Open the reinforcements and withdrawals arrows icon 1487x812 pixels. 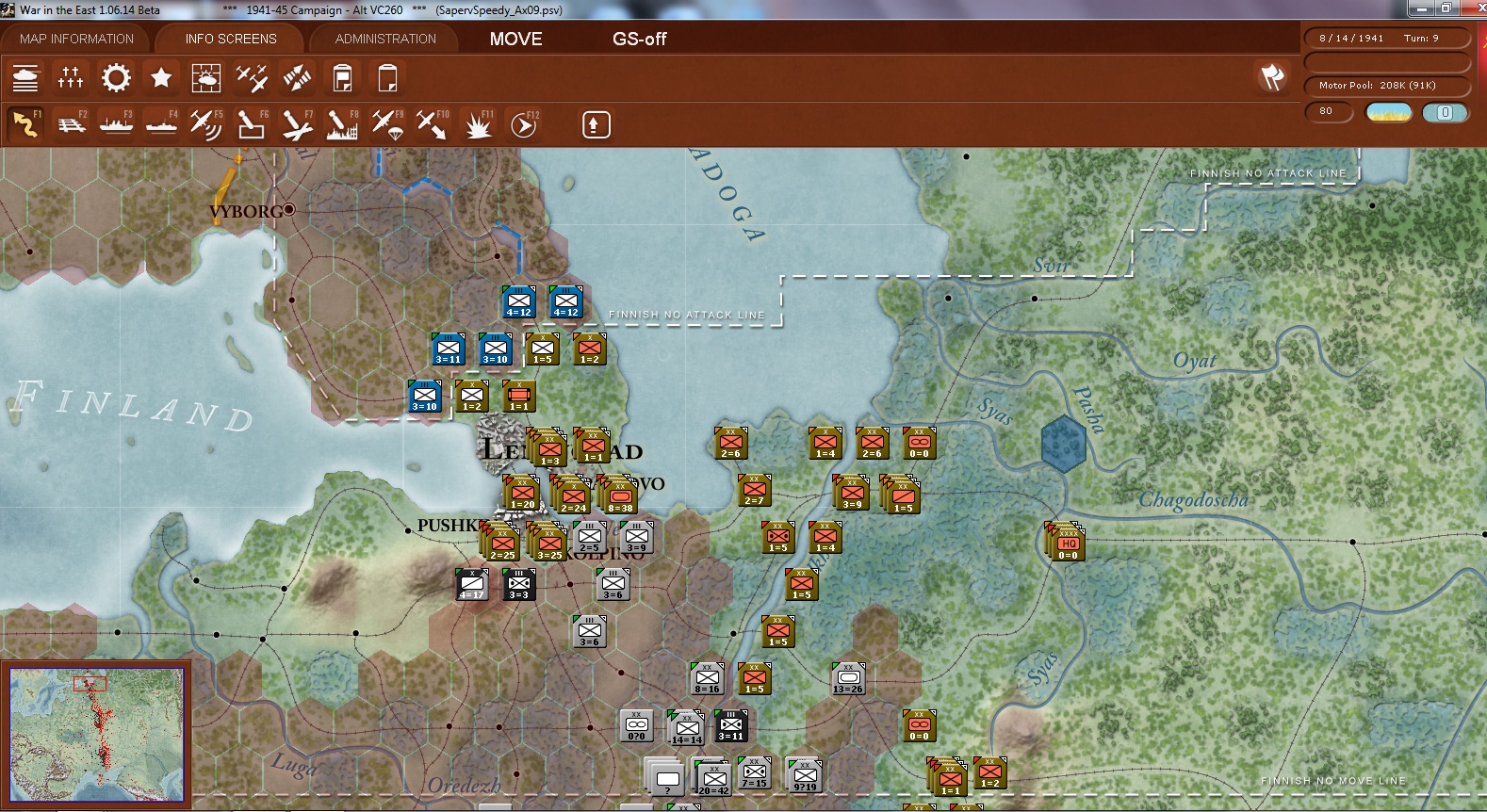[x=297, y=77]
